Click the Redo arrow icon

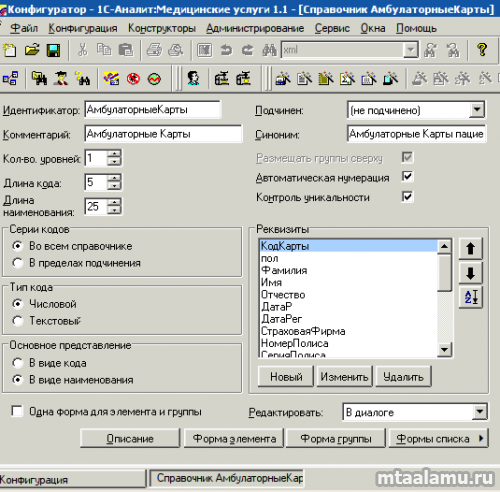coord(248,50)
